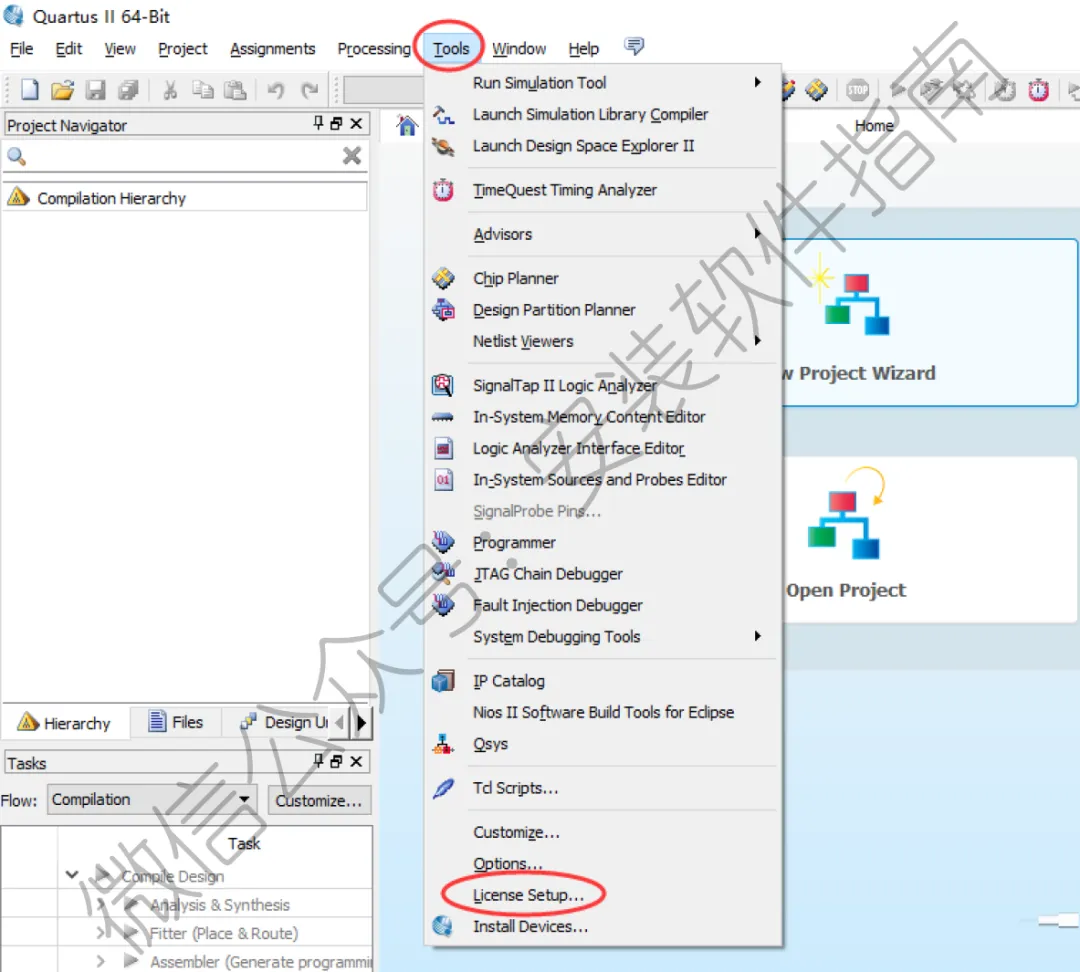Expand System Debugging Tools submenu

click(603, 637)
